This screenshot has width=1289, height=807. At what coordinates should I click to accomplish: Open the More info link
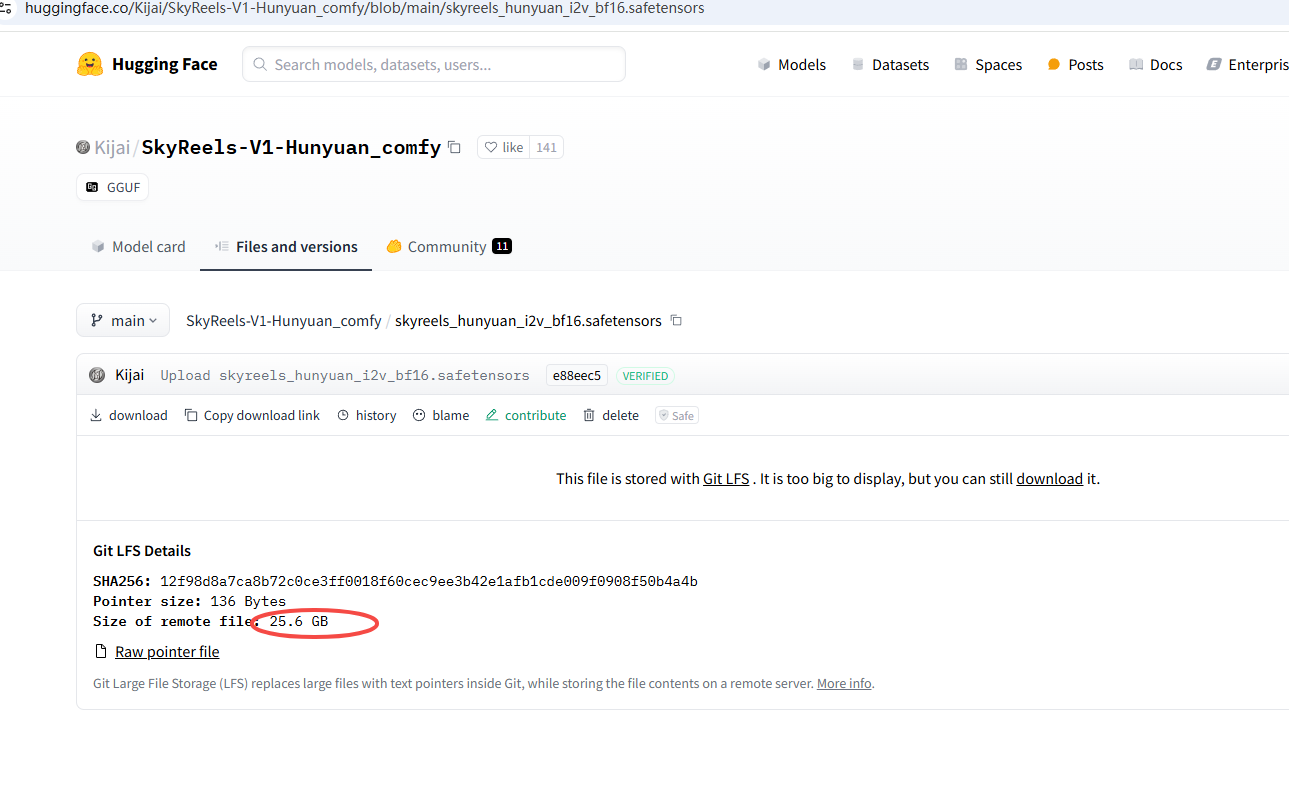click(x=844, y=684)
